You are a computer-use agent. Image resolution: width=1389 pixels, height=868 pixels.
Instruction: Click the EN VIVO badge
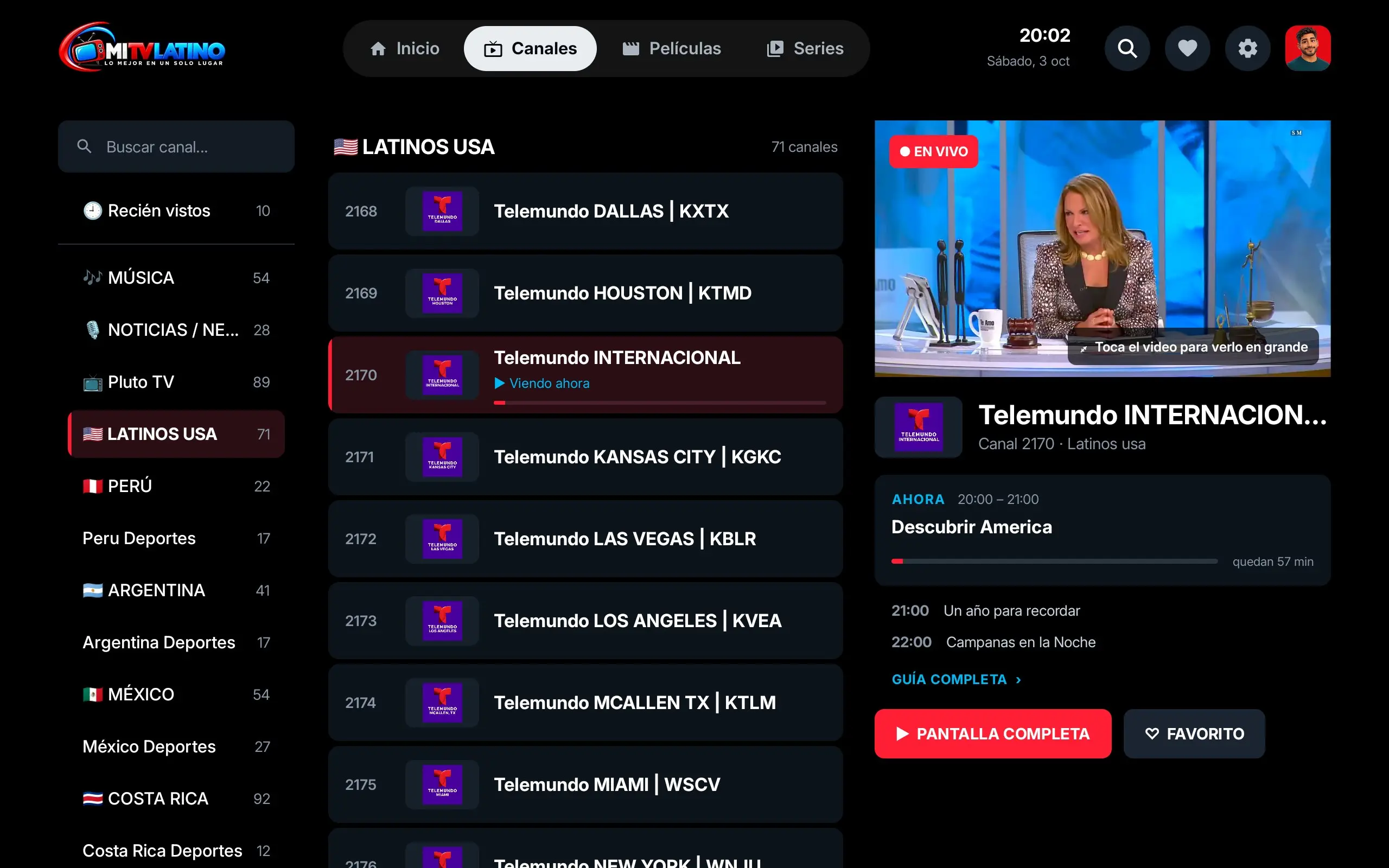933,151
